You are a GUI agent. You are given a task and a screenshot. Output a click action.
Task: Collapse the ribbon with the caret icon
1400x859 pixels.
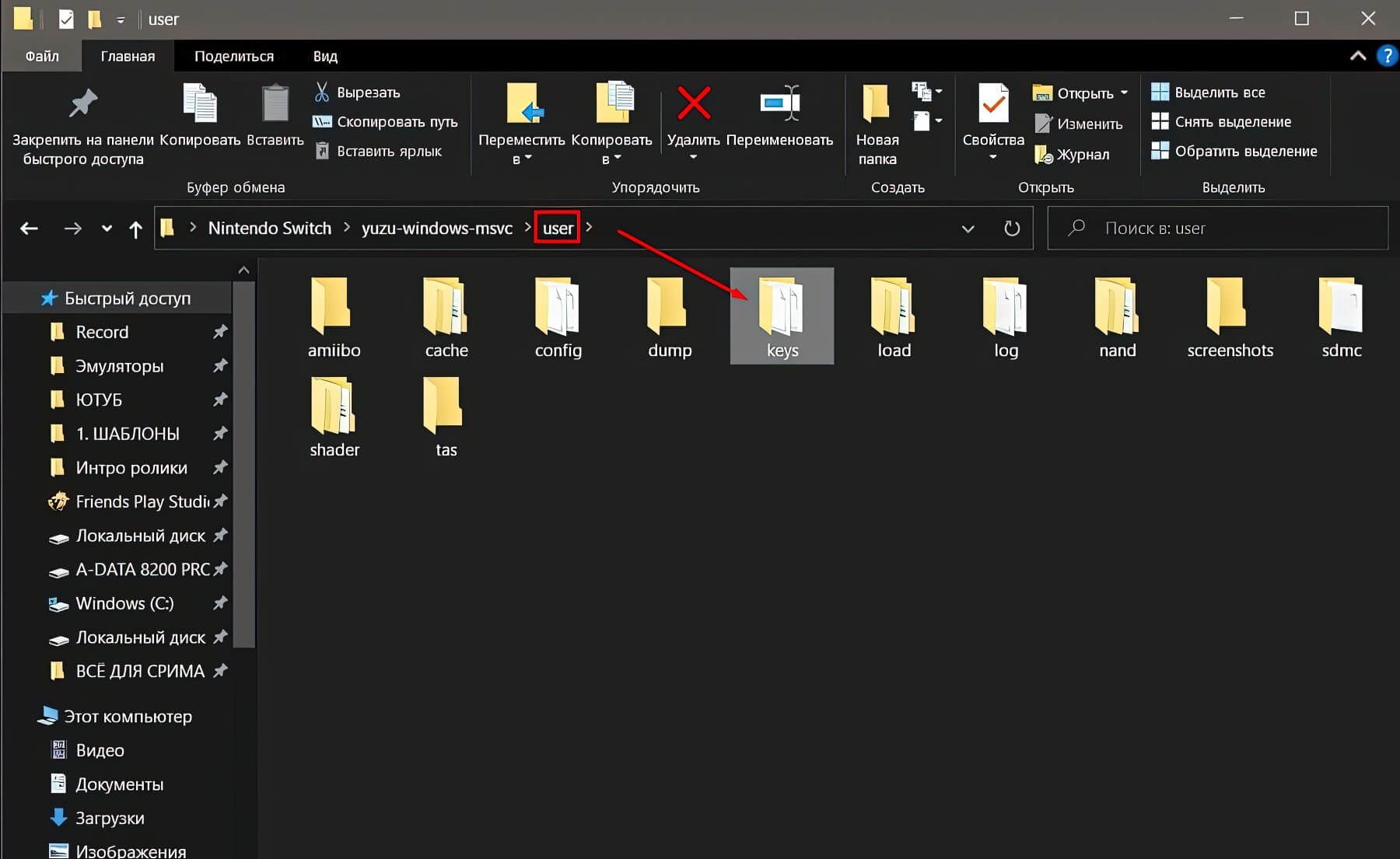click(x=1357, y=56)
